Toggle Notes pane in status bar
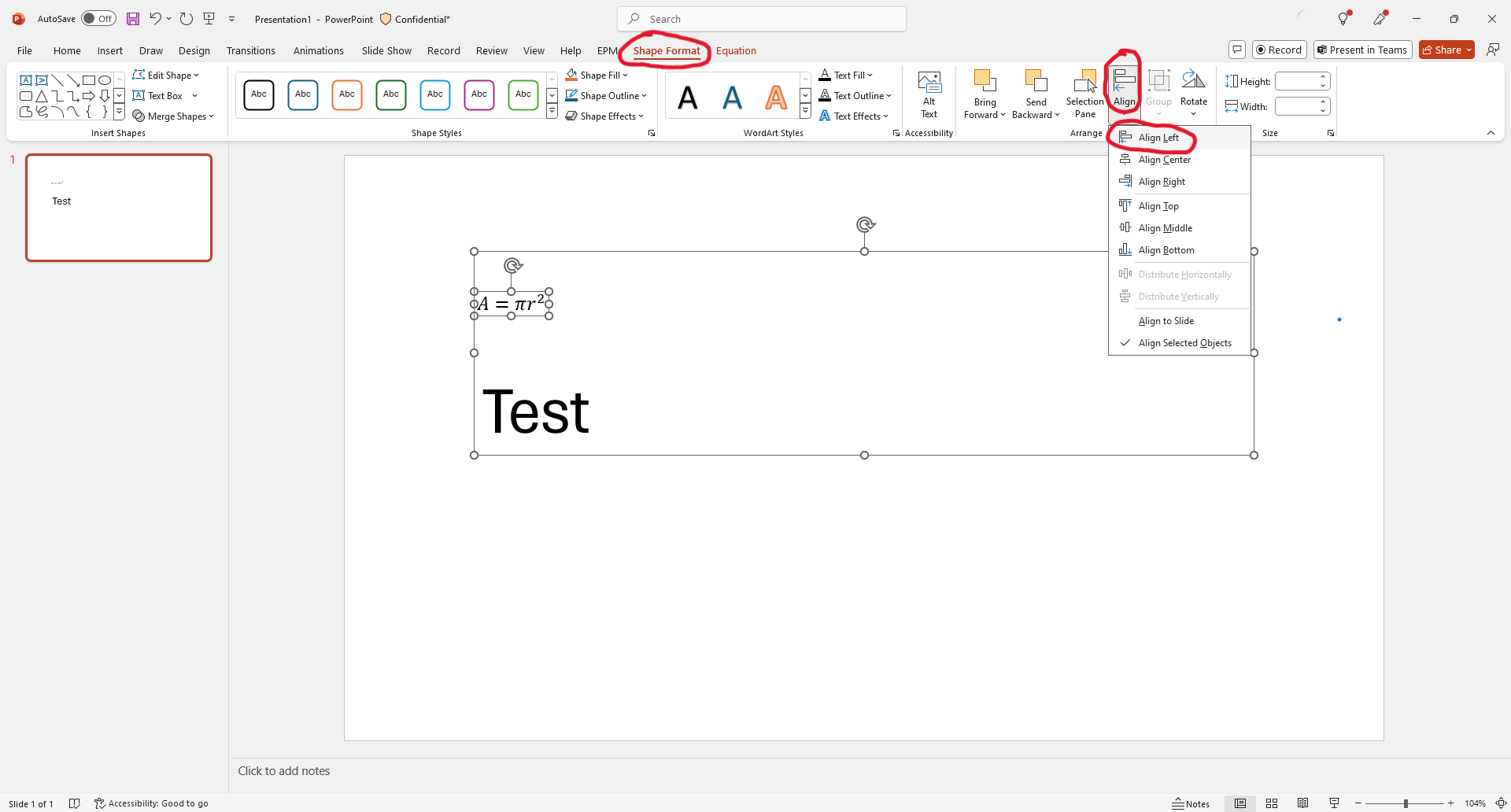The width and height of the screenshot is (1511, 812). 1191,803
